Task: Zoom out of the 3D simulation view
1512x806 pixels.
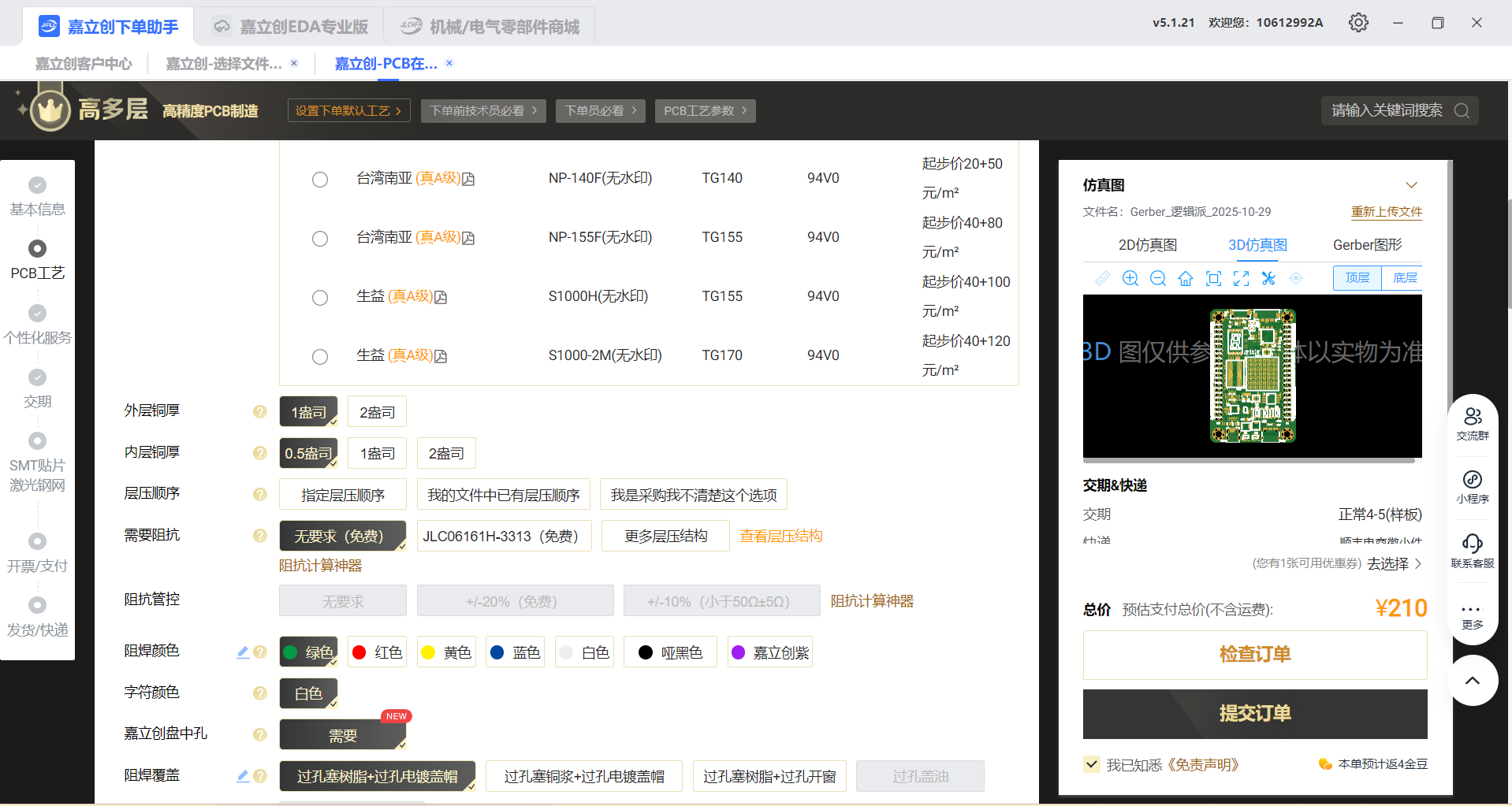Action: click(1157, 278)
